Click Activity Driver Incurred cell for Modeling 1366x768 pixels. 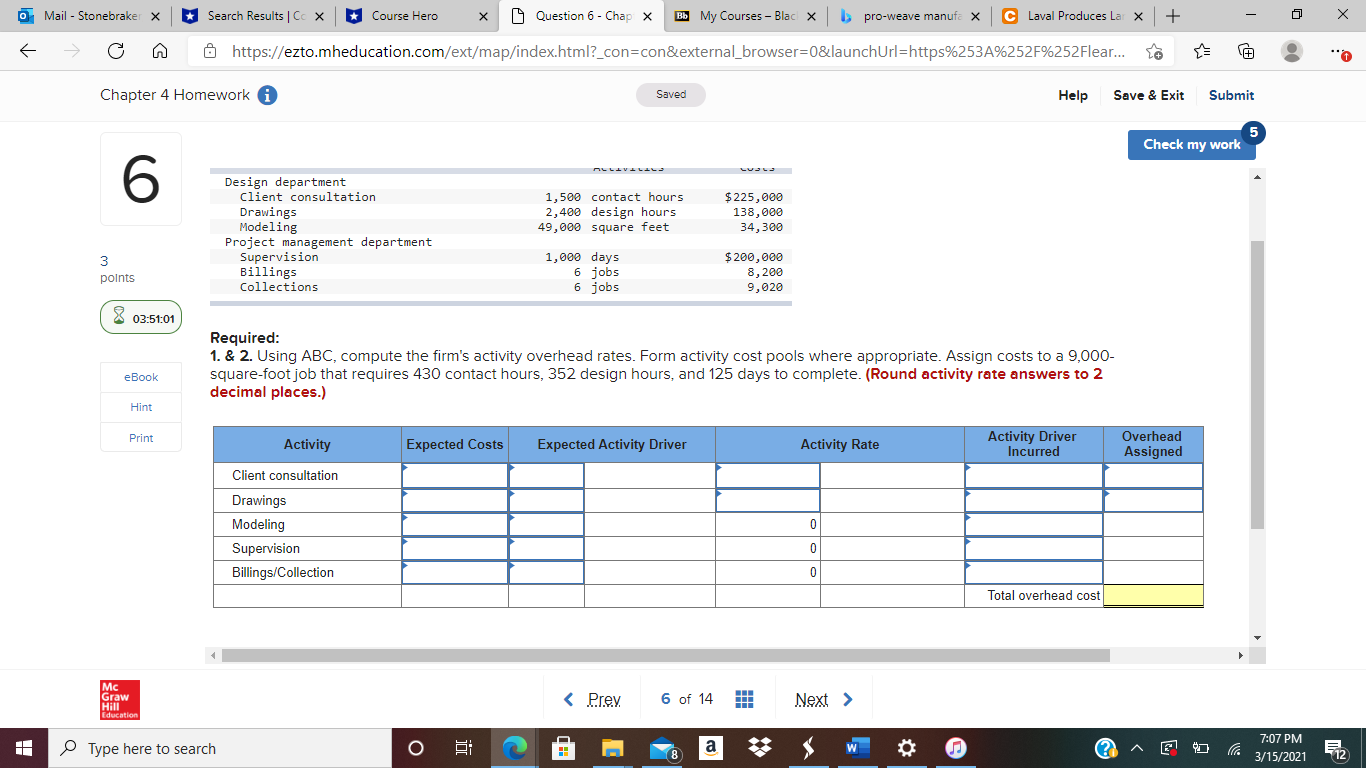[x=1034, y=524]
